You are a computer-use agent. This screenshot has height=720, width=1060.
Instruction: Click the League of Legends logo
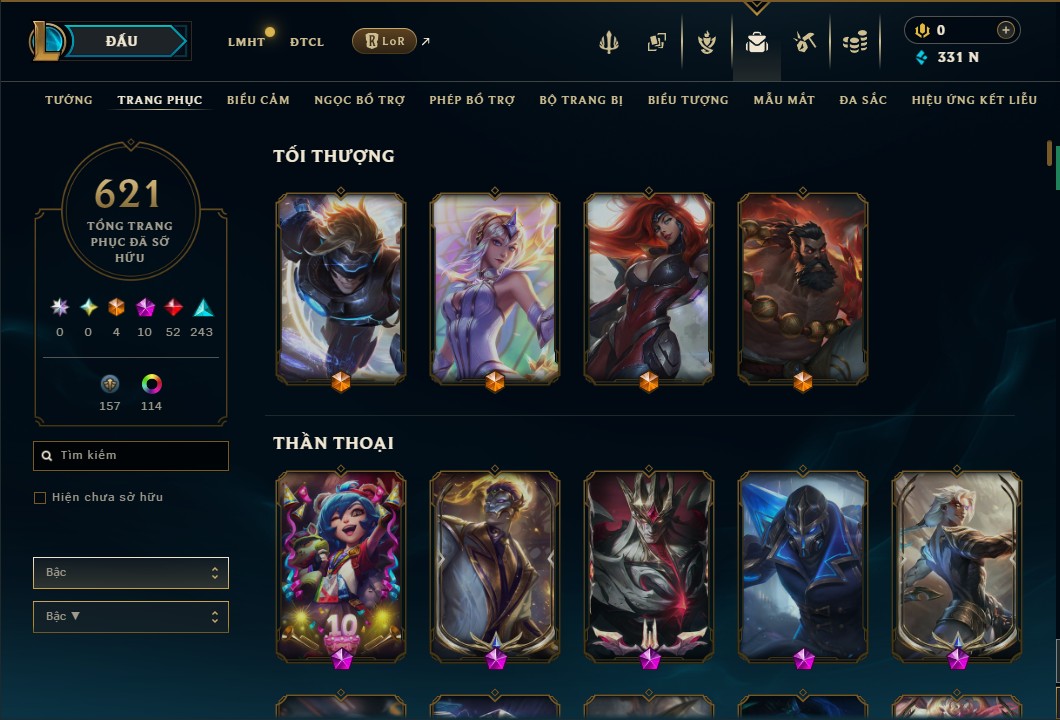coord(46,41)
